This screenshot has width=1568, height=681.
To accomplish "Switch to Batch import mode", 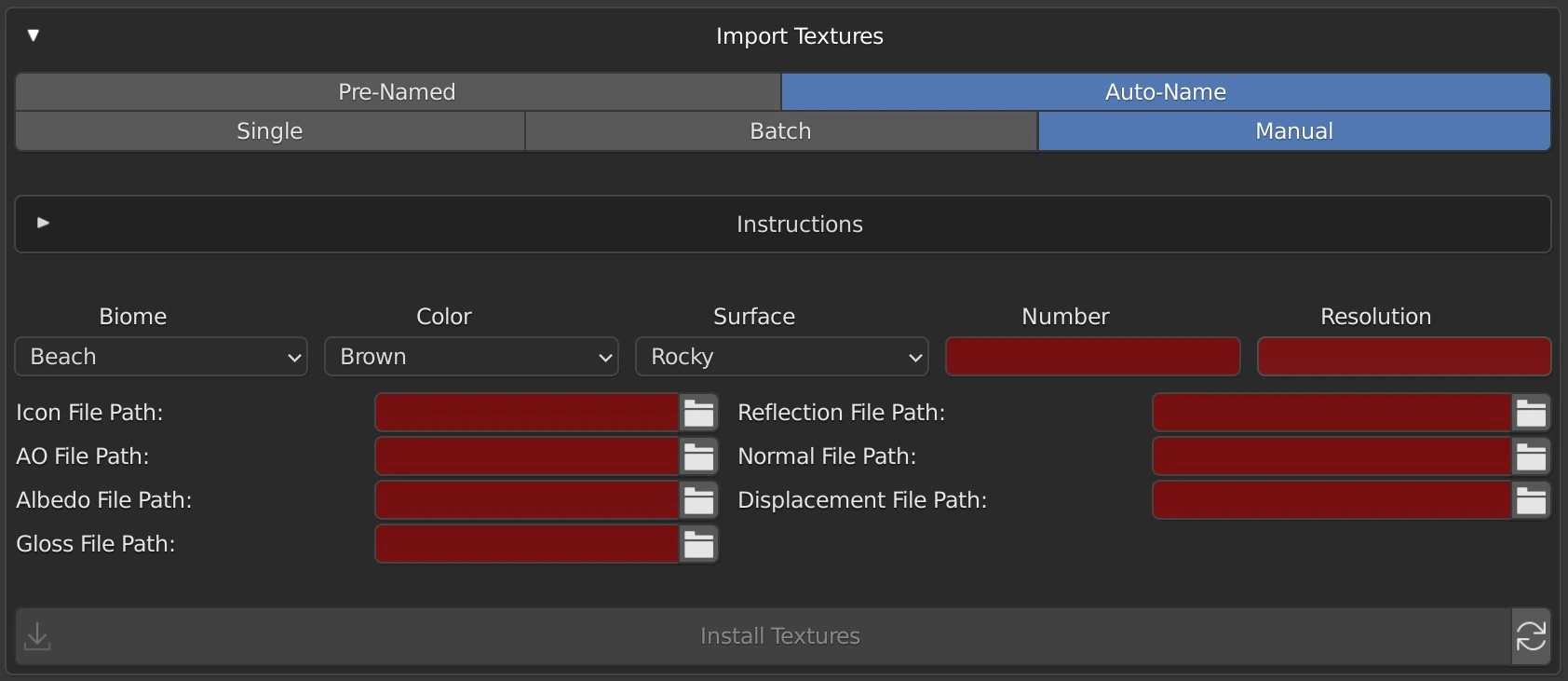I will (780, 131).
